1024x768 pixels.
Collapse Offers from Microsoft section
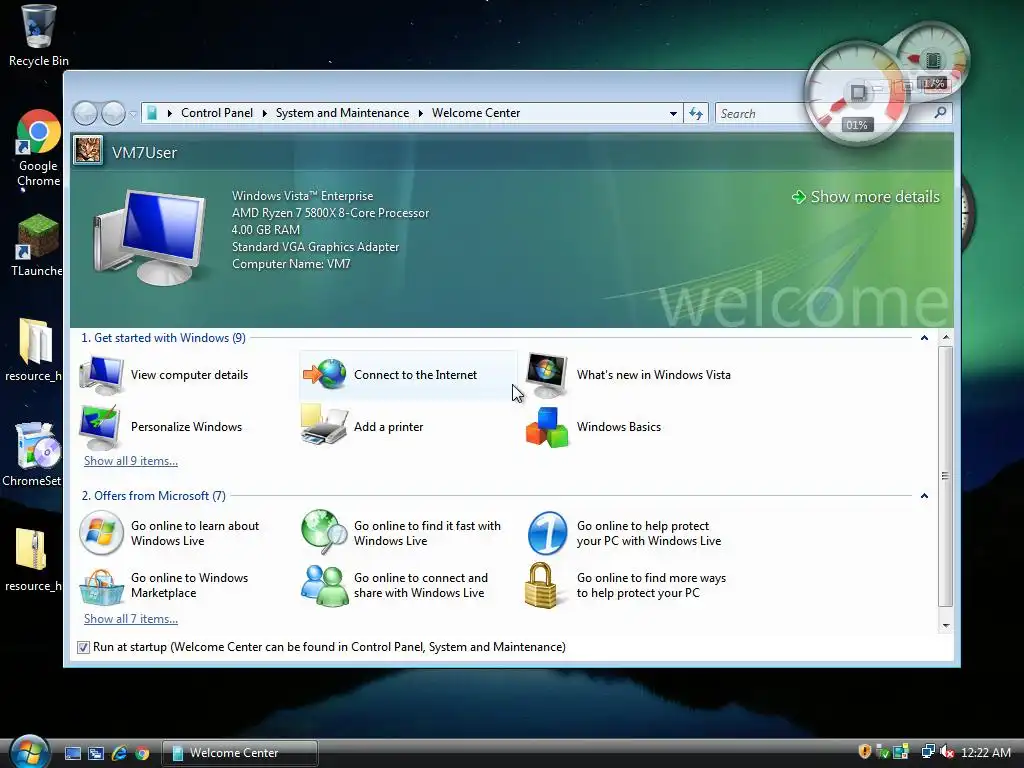[x=924, y=496]
